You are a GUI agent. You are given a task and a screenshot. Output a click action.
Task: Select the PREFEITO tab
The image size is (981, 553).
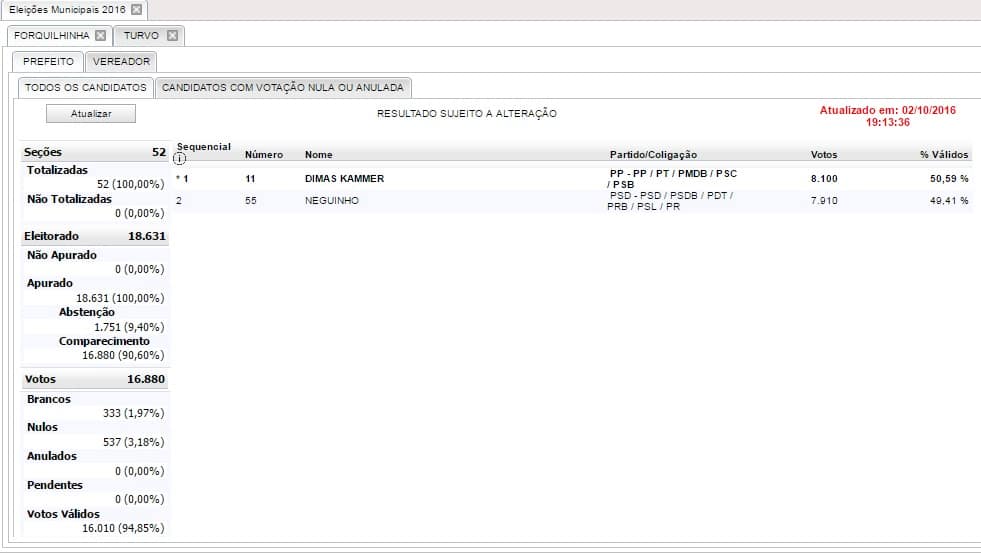(48, 62)
